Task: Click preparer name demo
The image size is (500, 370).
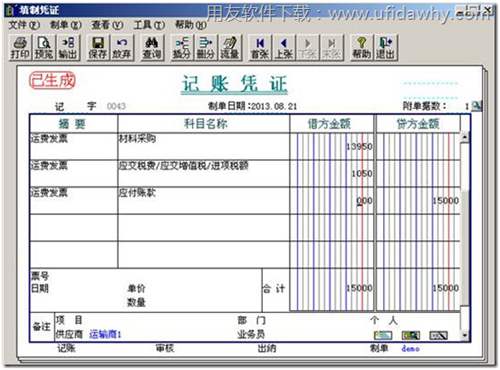Action: coord(410,349)
